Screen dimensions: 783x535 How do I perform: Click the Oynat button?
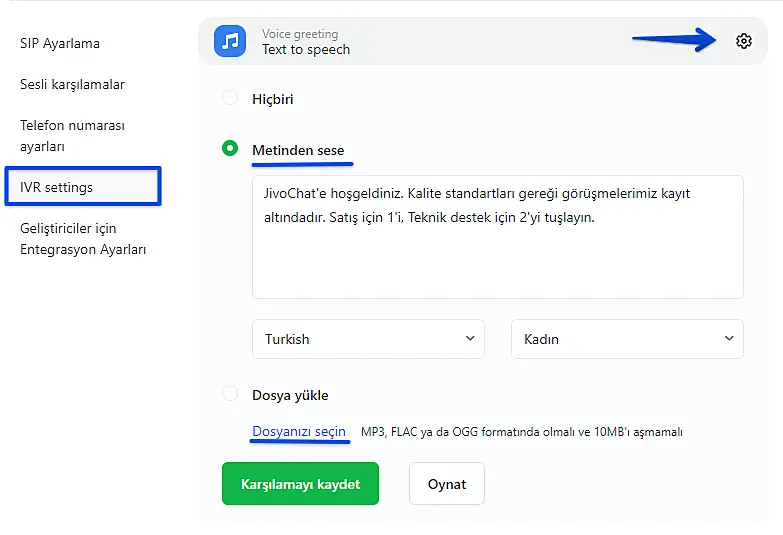447,483
